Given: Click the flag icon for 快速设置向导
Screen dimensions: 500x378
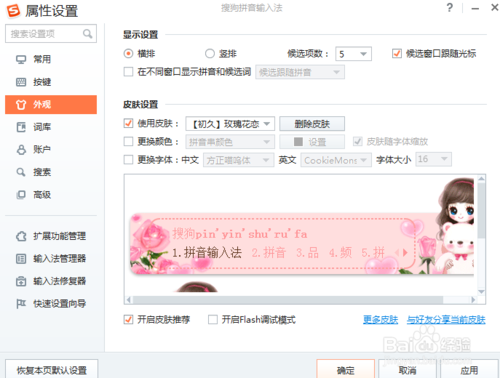Looking at the screenshot, I should 21,304.
